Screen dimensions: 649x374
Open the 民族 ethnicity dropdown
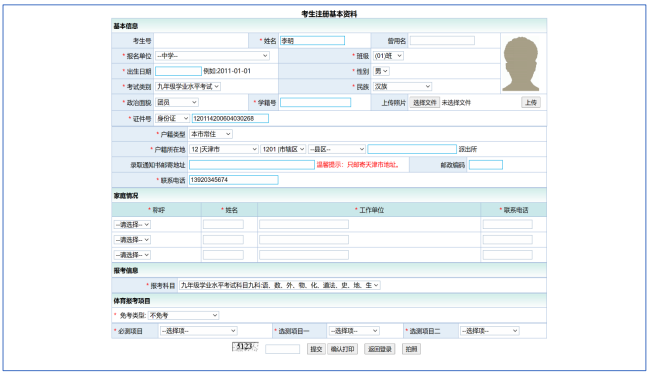[x=402, y=86]
